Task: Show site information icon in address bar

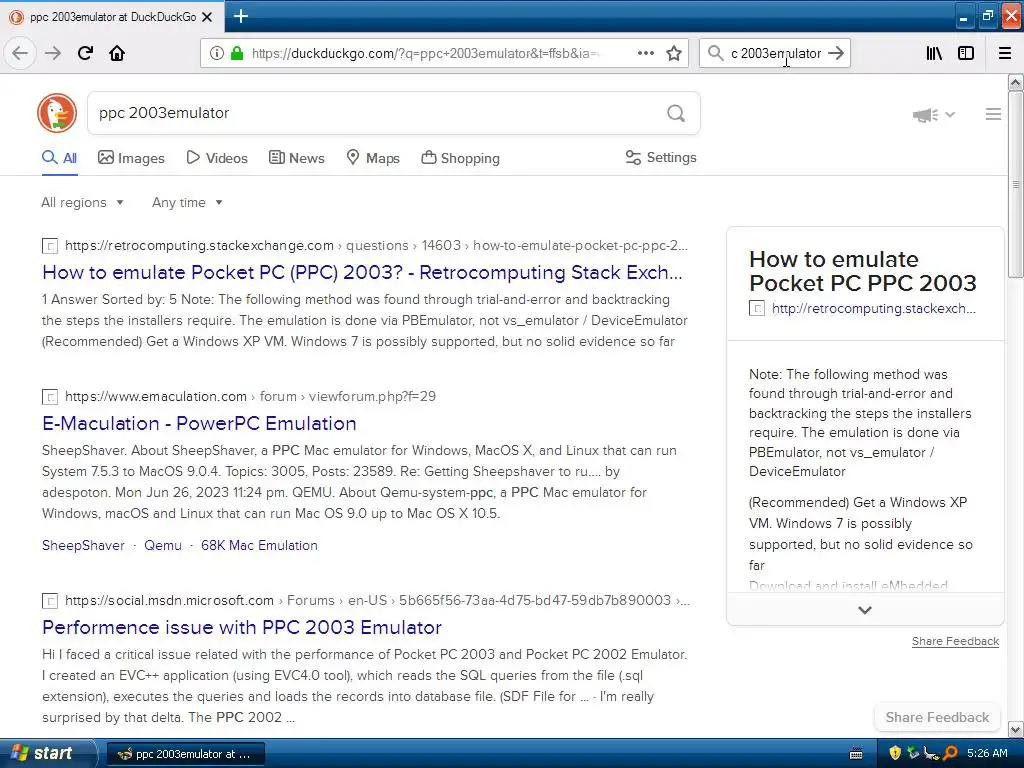Action: tap(217, 53)
